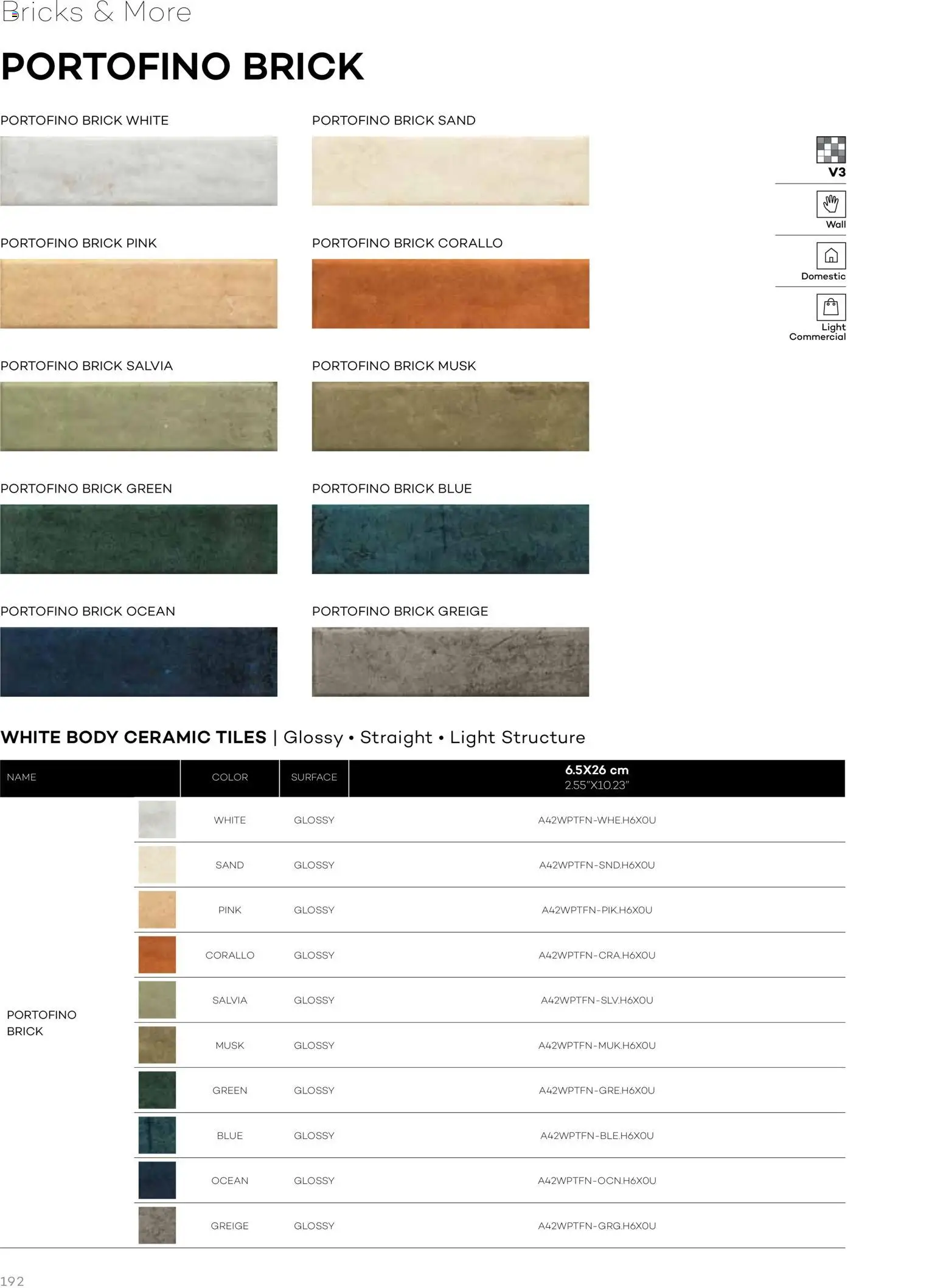This screenshot has width=943, height=1288.
Task: Click product code A42WPTFN-PIK.H6X0U
Action: [x=597, y=910]
